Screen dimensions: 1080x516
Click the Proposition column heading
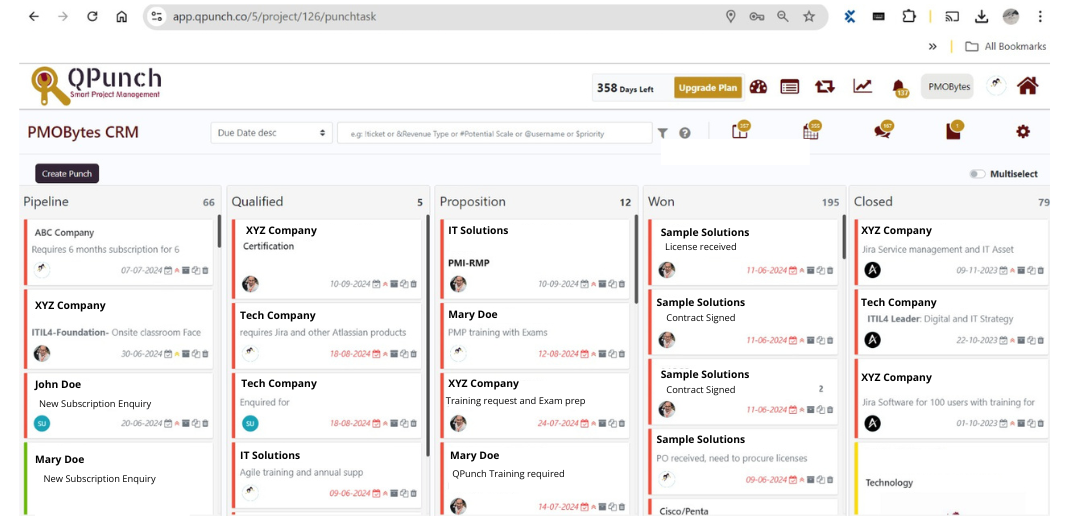(472, 201)
